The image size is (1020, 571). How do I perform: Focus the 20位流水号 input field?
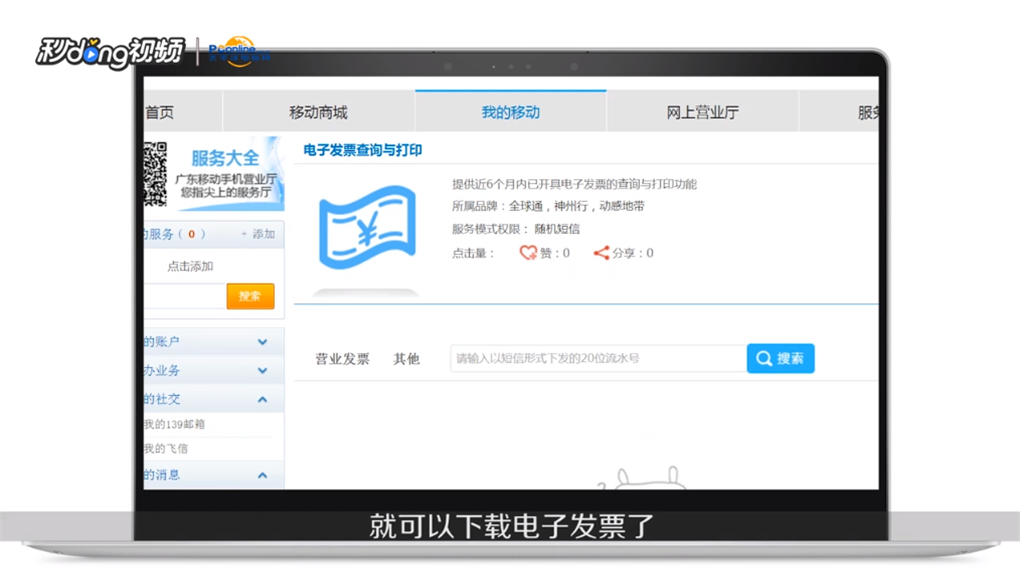click(x=598, y=358)
